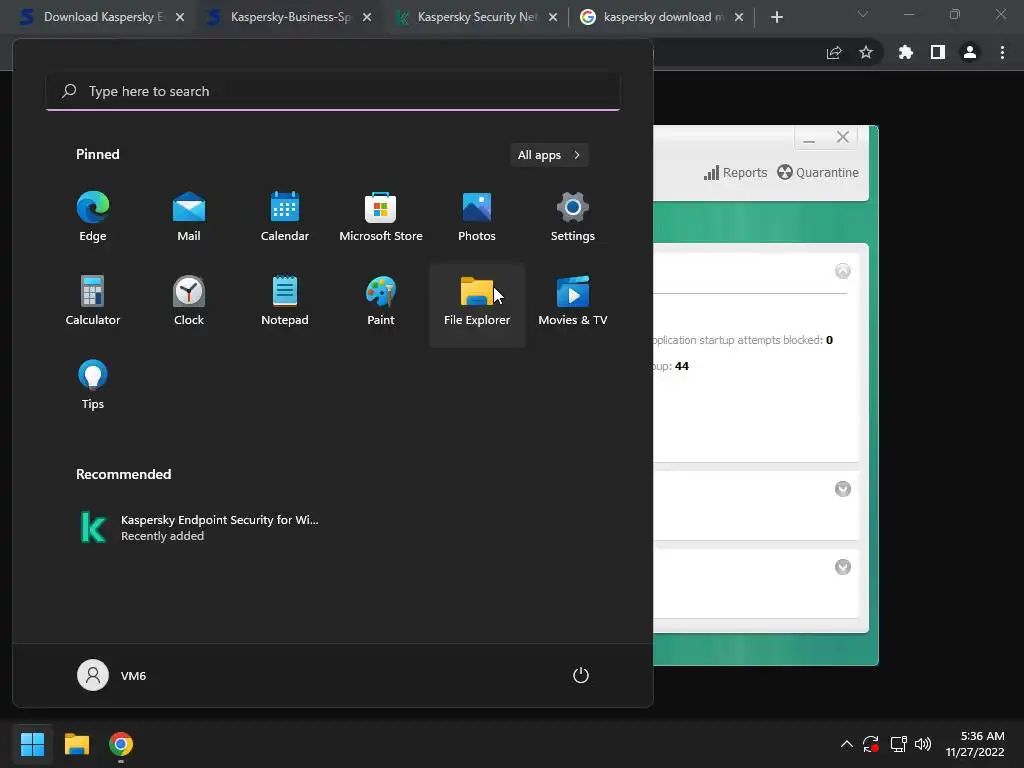Switch to Kaspersky Security Net tab
This screenshot has width=1024, height=768.
point(473,17)
